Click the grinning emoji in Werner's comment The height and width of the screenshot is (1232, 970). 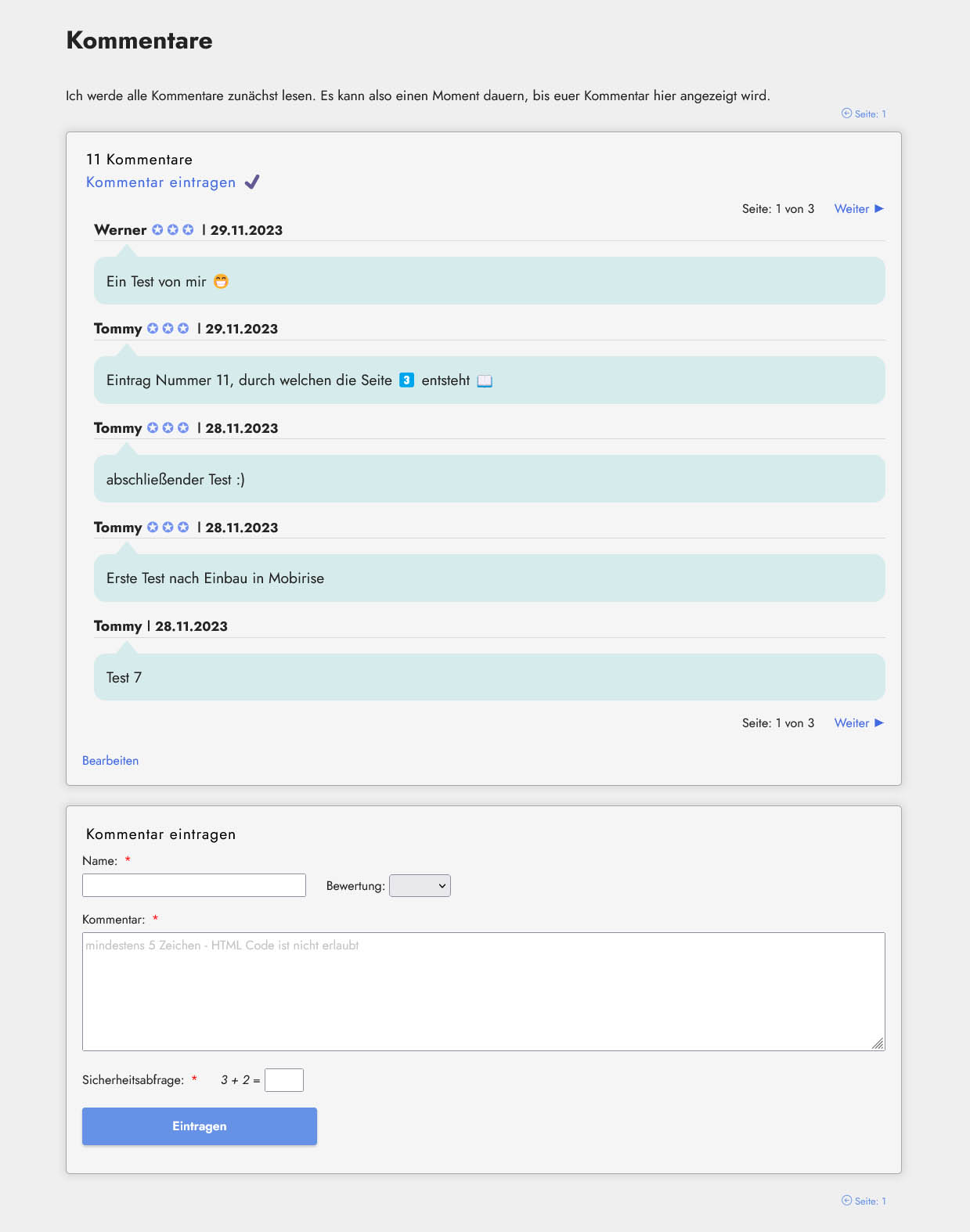click(x=222, y=282)
